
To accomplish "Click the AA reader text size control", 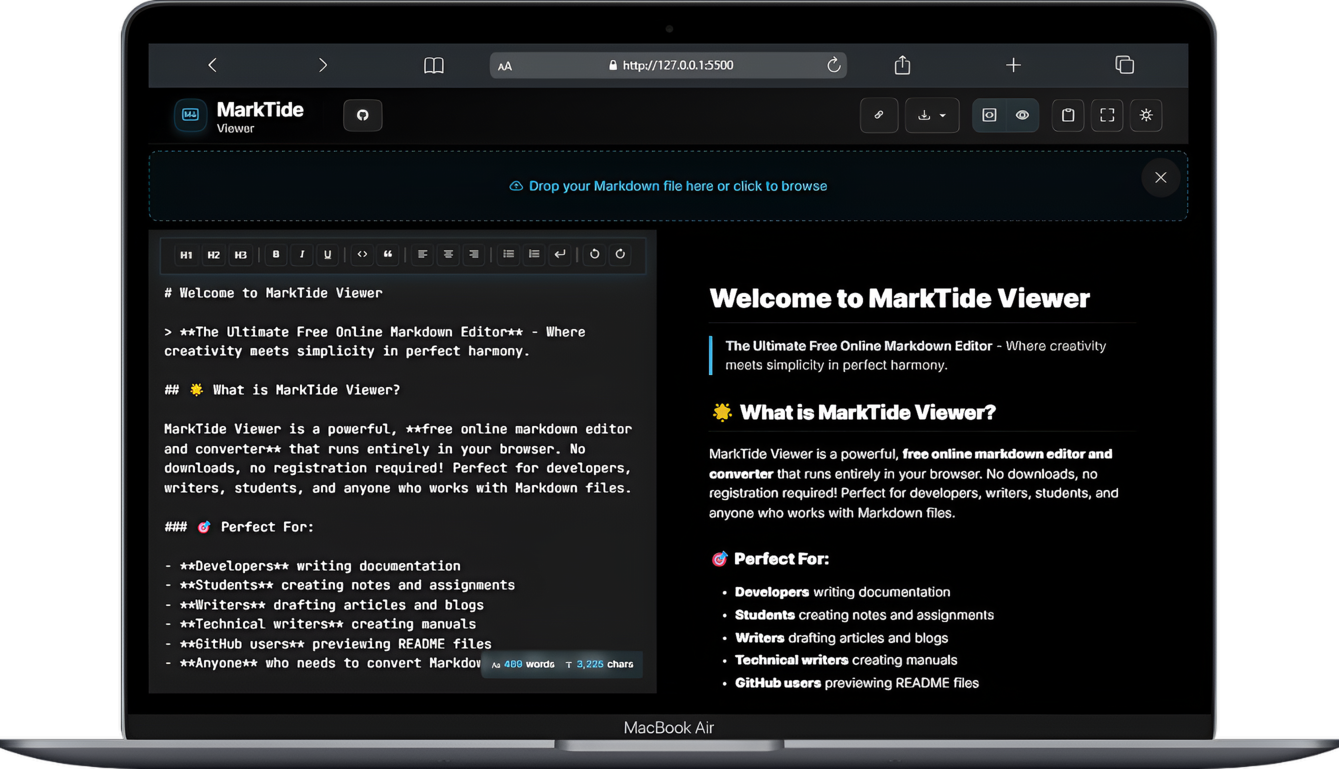I will coord(505,66).
